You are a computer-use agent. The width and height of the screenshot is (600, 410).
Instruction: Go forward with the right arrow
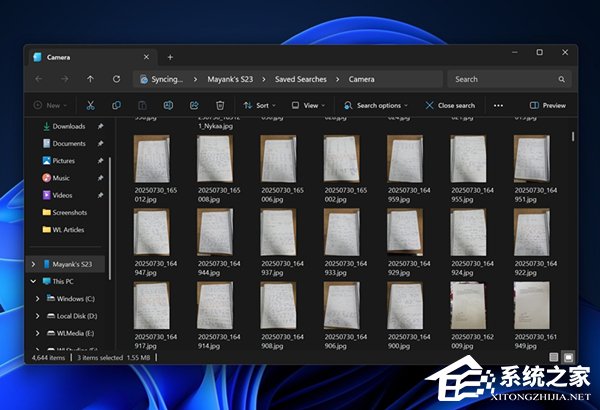coord(65,79)
